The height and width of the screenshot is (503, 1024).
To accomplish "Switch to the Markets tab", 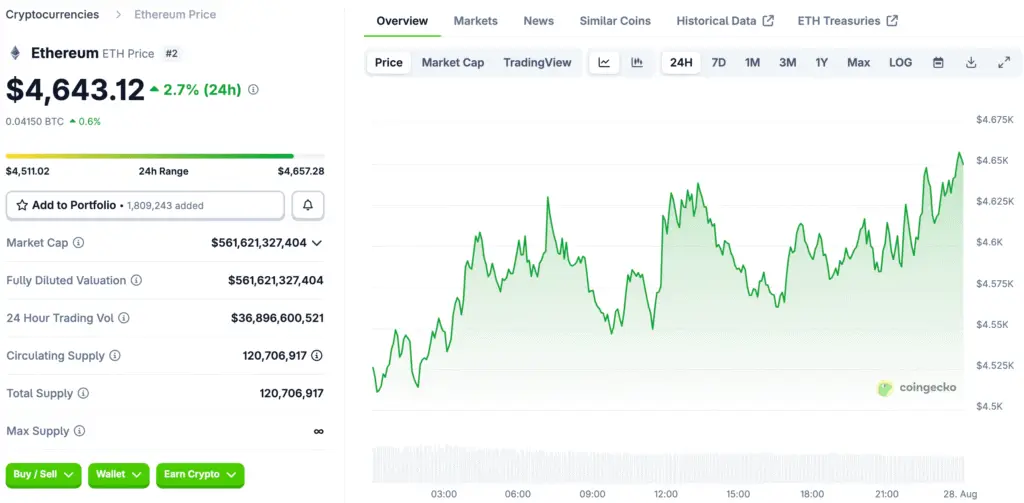I will point(475,21).
